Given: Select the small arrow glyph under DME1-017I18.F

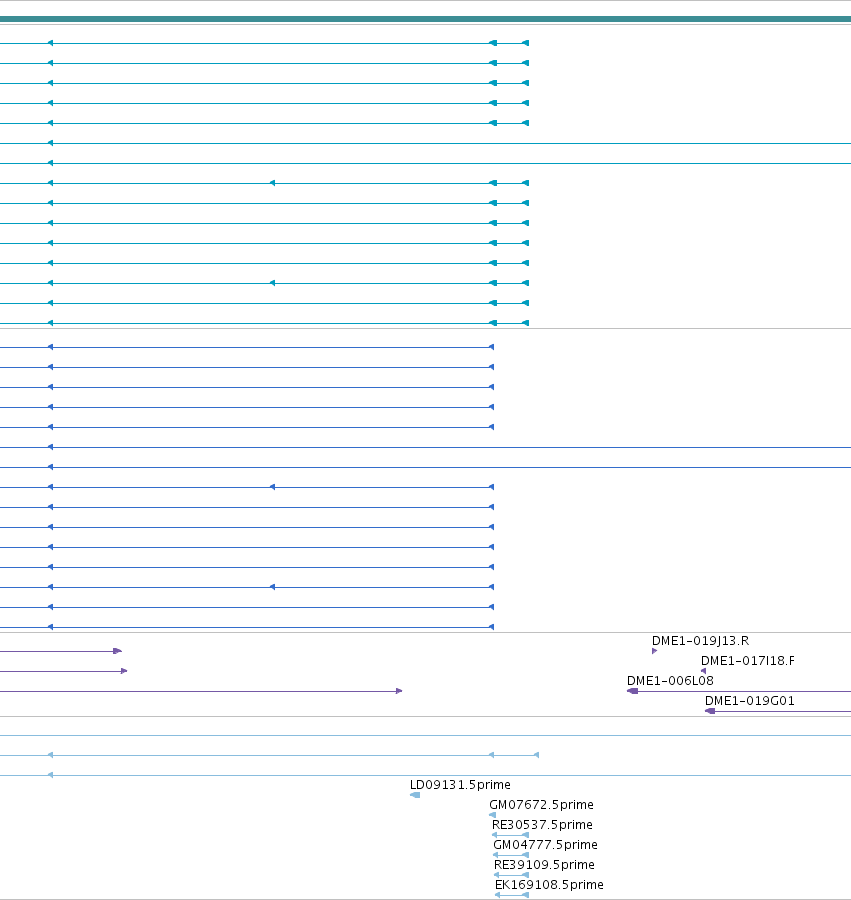Looking at the screenshot, I should click(x=704, y=671).
